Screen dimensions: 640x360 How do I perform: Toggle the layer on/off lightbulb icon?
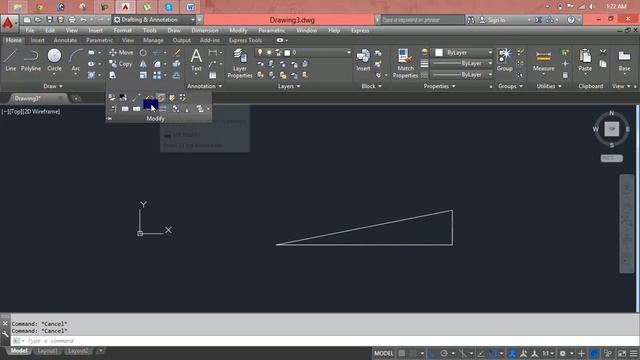pyautogui.click(x=260, y=53)
